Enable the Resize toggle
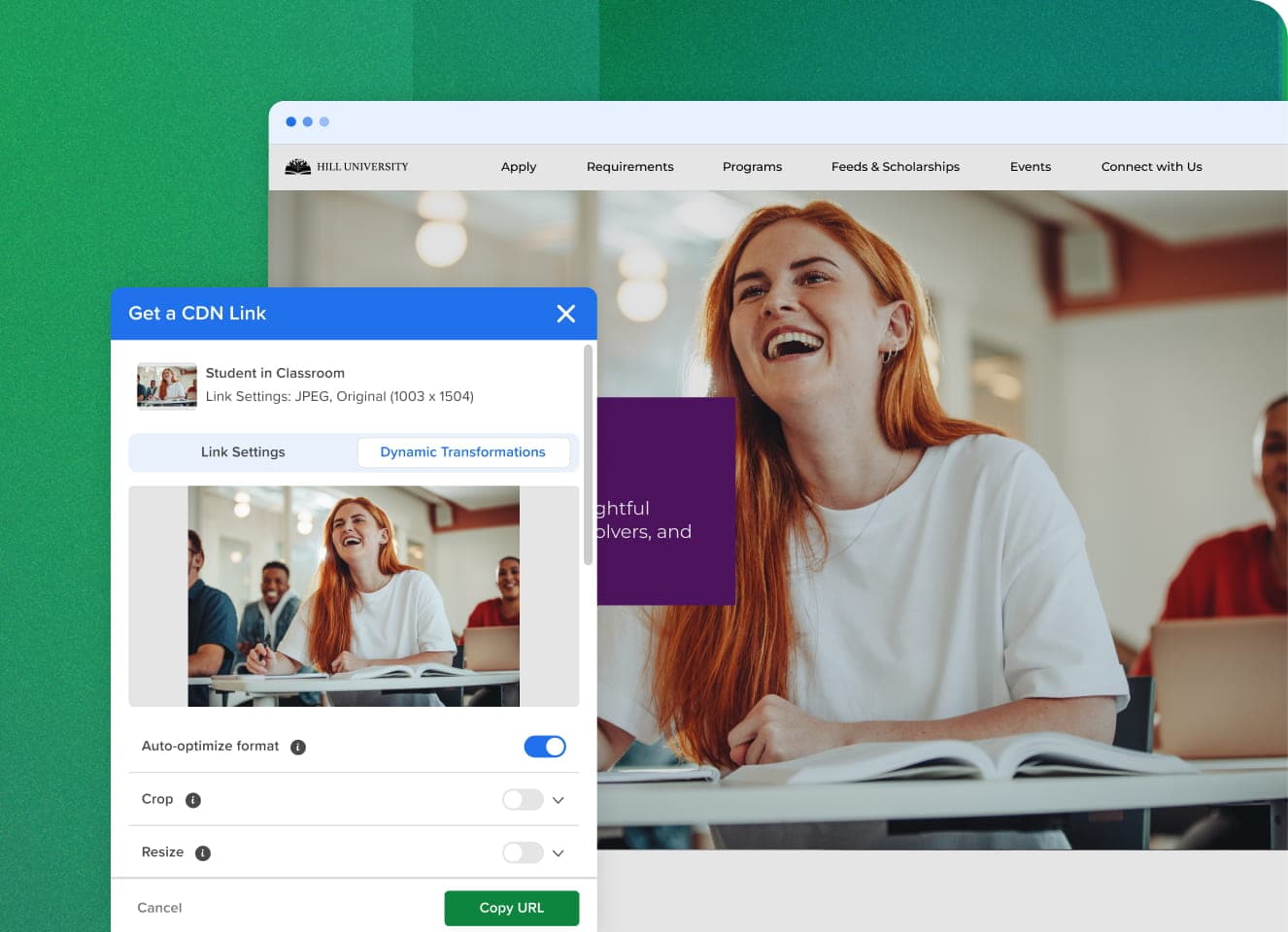 523,852
